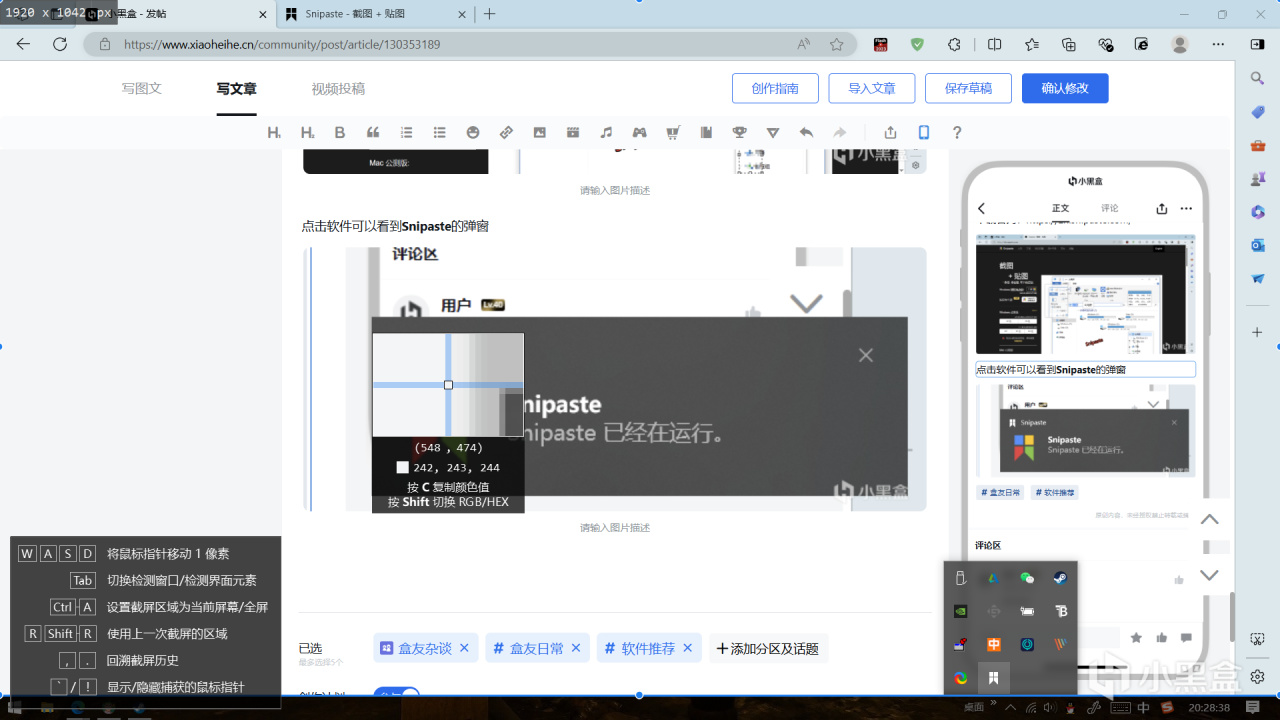Select 评论 tab in phone preview
This screenshot has width=1280, height=720.
tap(1110, 209)
